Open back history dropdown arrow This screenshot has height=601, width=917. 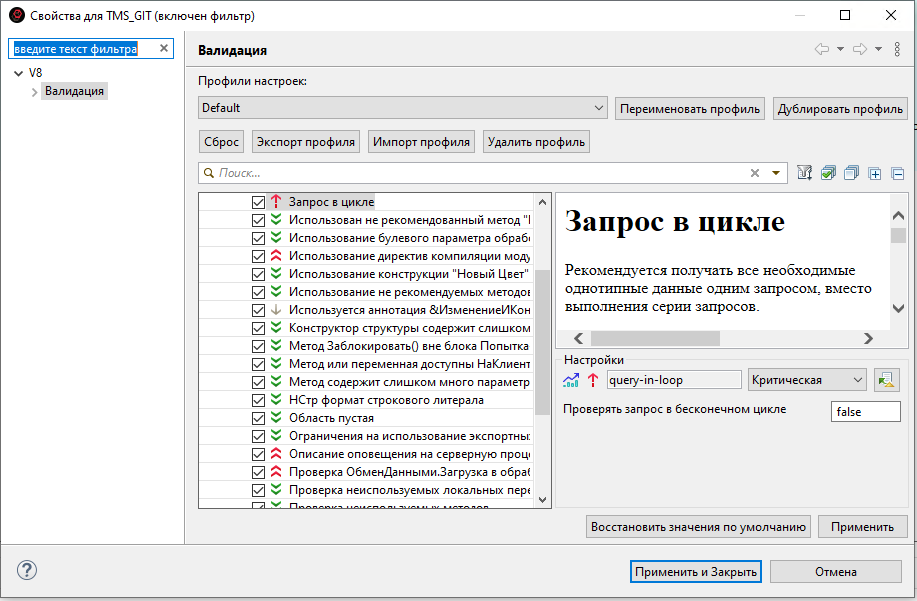[840, 49]
